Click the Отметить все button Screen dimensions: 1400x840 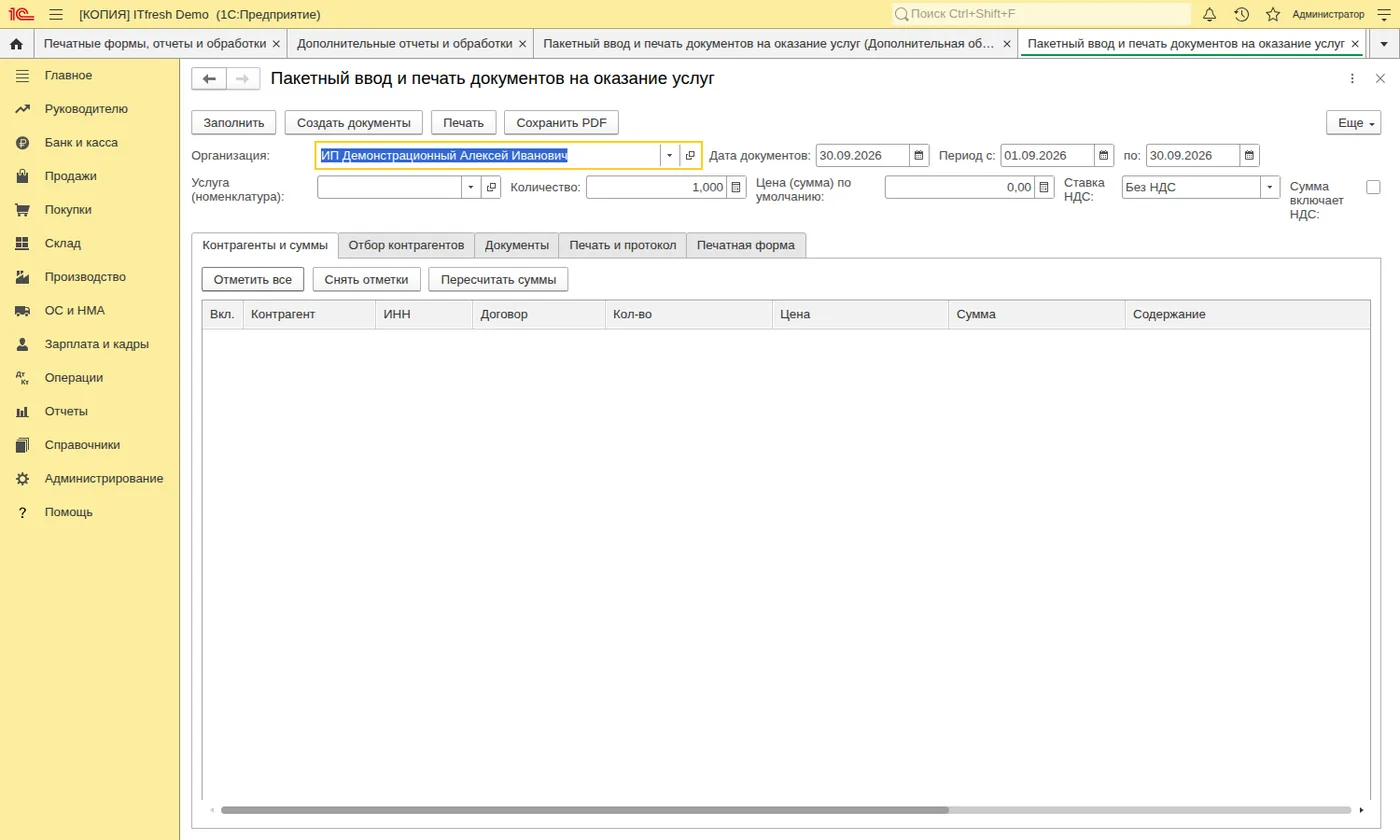coord(253,280)
